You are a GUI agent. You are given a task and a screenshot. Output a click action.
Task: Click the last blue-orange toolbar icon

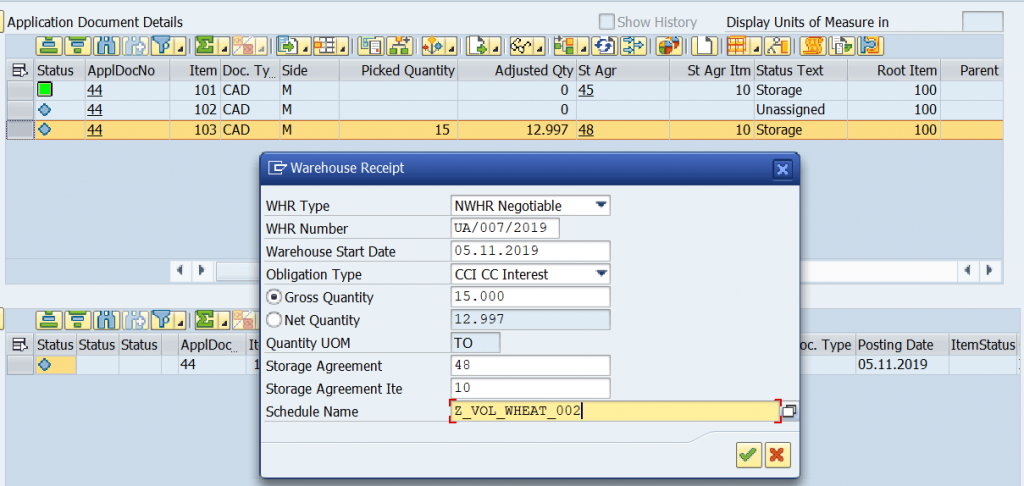871,46
